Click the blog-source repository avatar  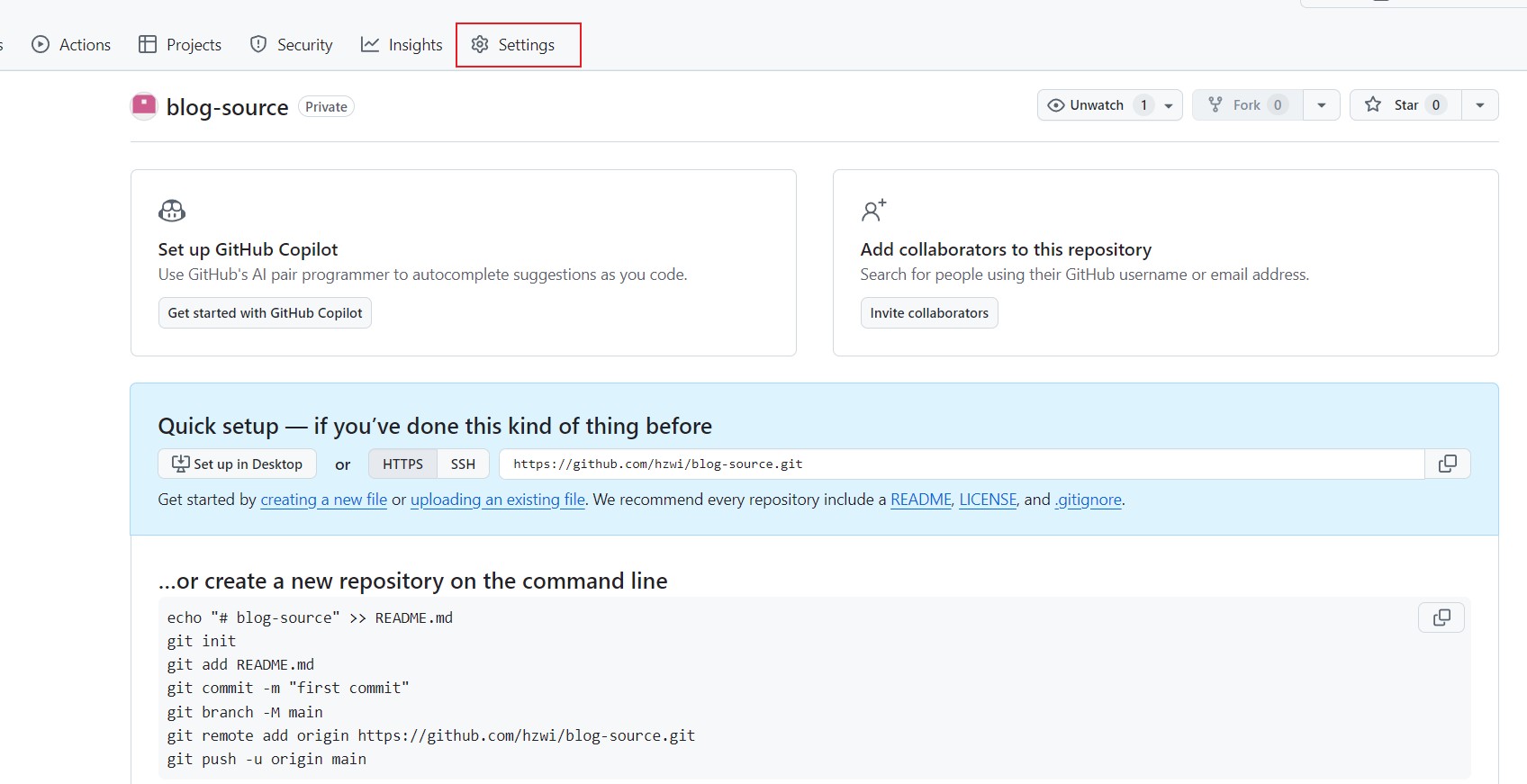(144, 106)
